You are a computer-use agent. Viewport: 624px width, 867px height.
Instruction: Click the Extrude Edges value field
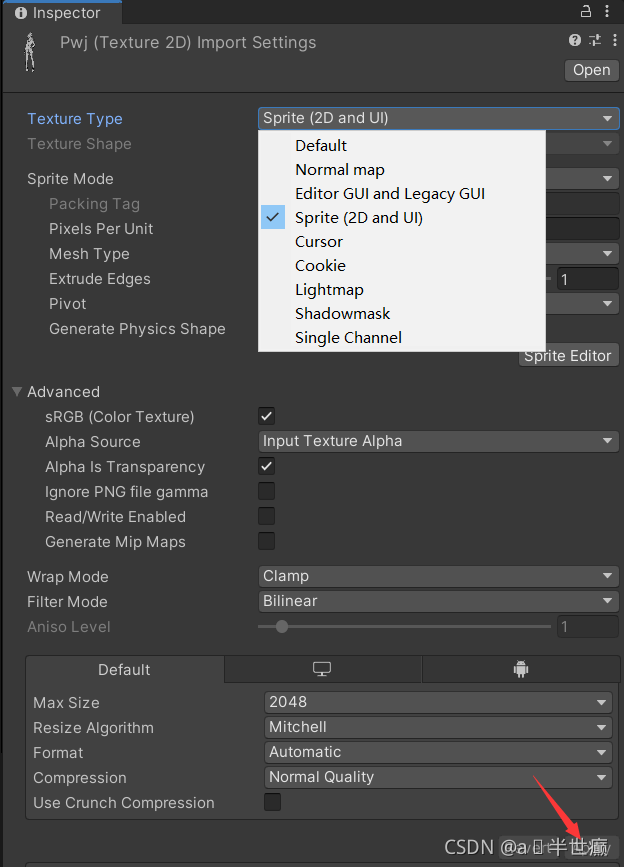(588, 279)
